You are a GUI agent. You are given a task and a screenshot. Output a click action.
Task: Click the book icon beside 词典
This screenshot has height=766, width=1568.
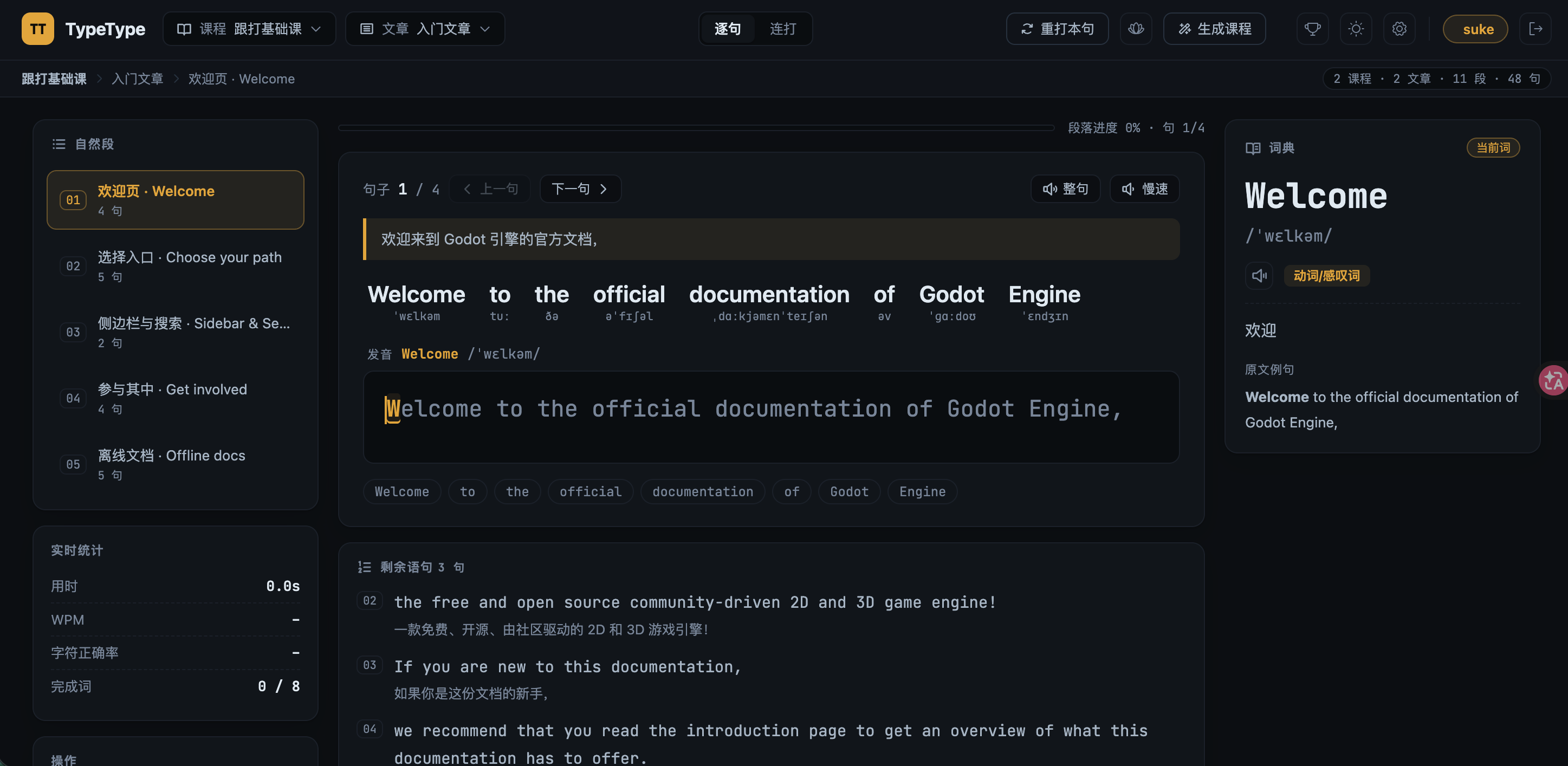tap(1253, 148)
